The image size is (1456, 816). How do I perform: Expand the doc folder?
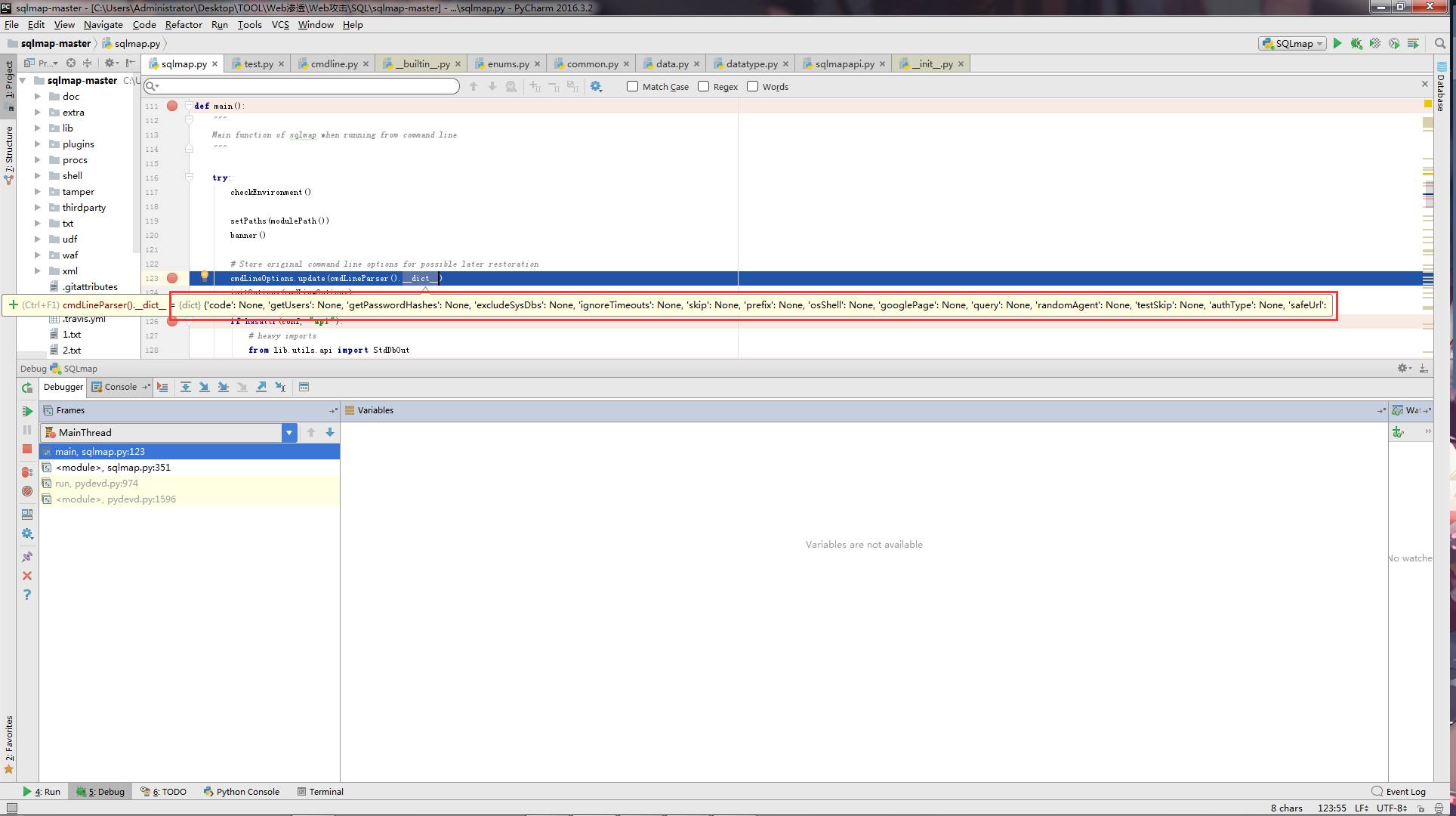(38, 97)
